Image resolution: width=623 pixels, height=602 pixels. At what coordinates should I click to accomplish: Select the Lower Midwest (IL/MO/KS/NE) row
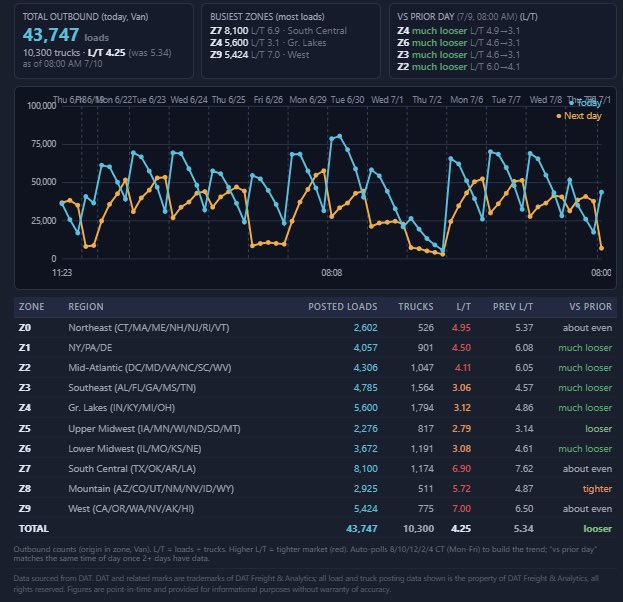[x=315, y=449]
